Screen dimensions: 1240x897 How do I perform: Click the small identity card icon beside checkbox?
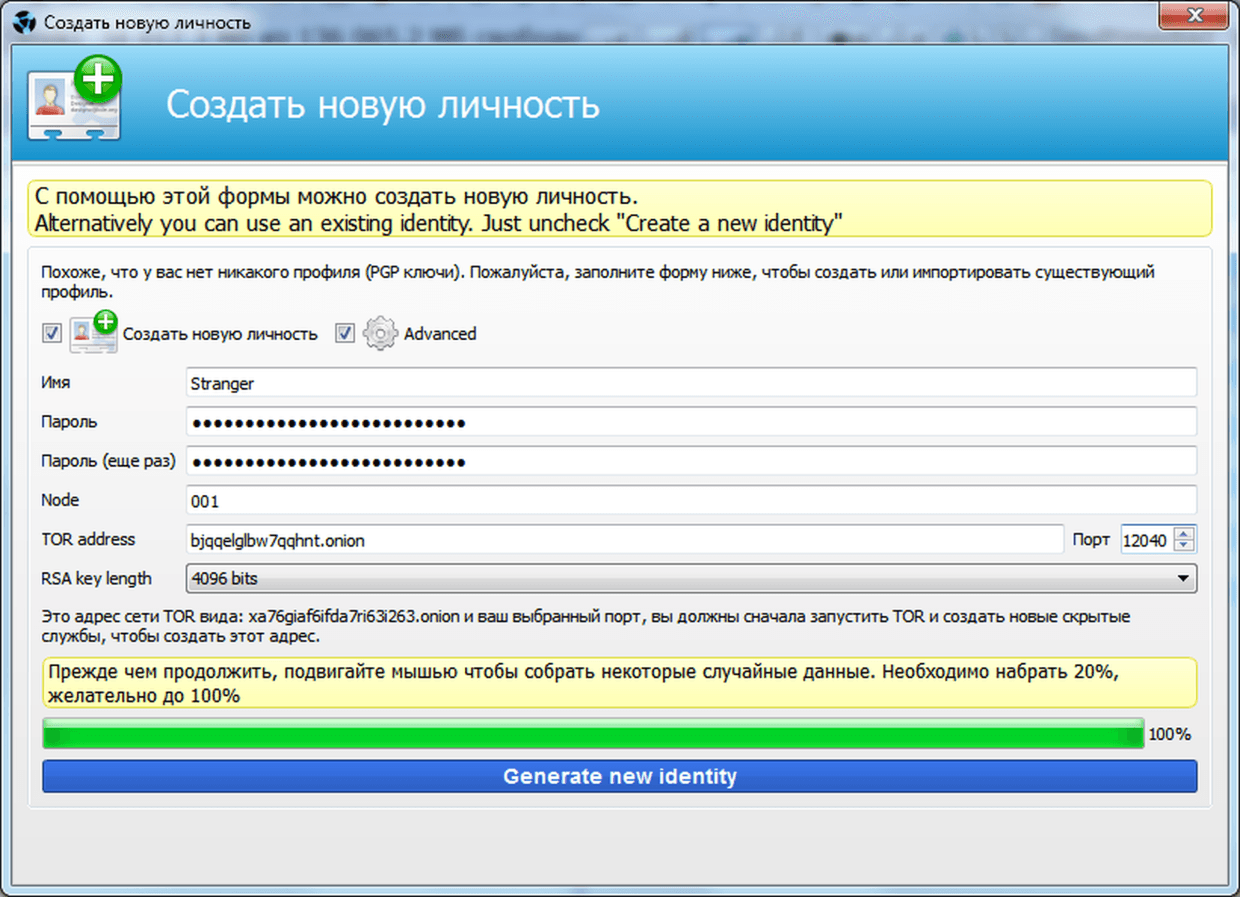[x=93, y=333]
